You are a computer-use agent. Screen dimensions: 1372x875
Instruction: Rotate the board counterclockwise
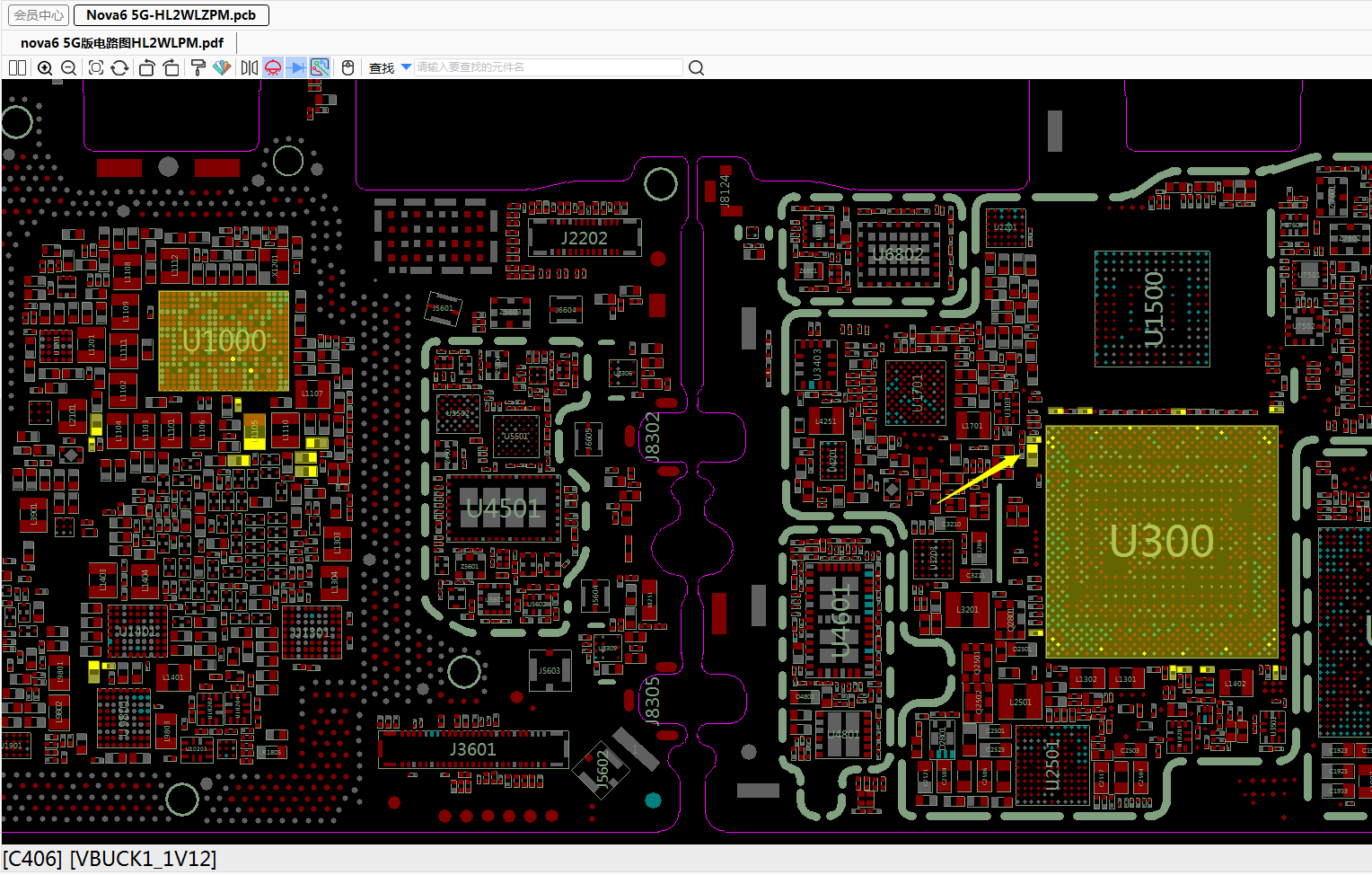147,68
